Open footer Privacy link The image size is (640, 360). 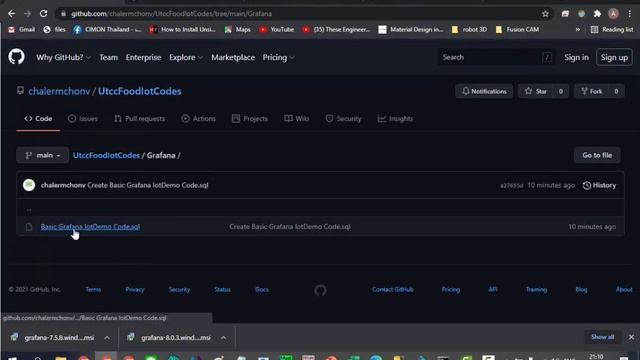[135, 289]
